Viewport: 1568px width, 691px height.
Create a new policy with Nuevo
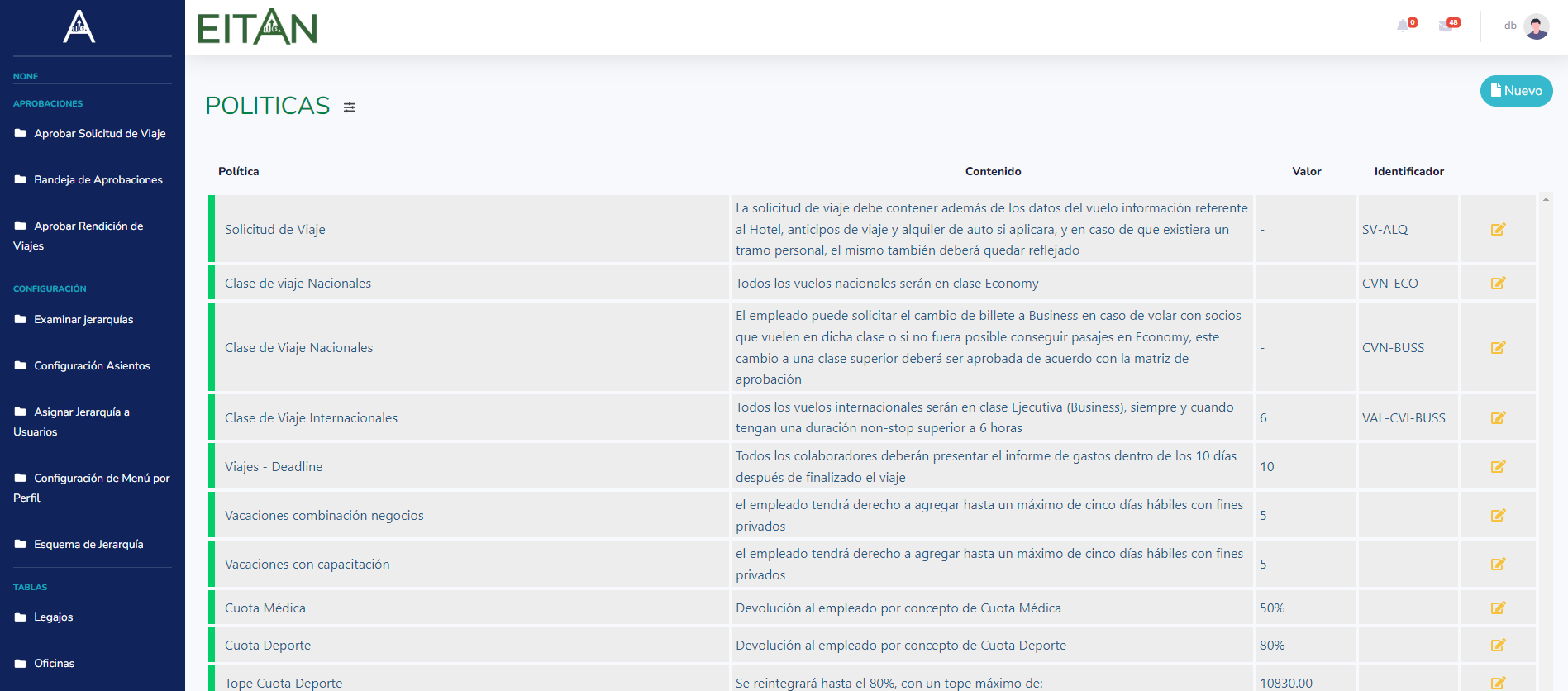pyautogui.click(x=1516, y=91)
